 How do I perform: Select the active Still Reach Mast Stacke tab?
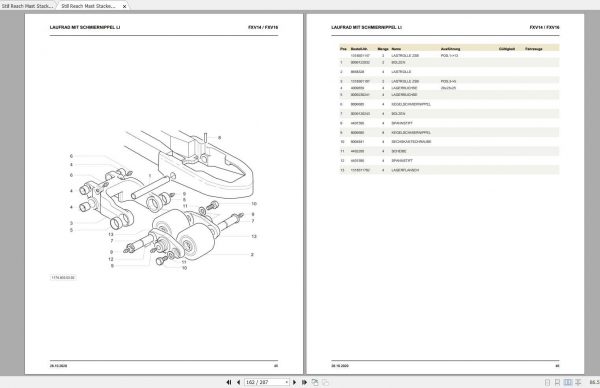coord(89,6)
